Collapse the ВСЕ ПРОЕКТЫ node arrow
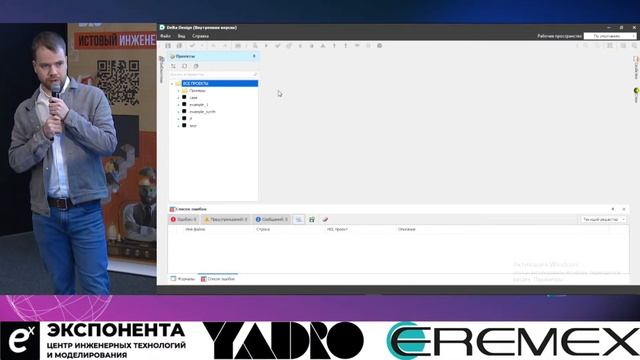 172,83
